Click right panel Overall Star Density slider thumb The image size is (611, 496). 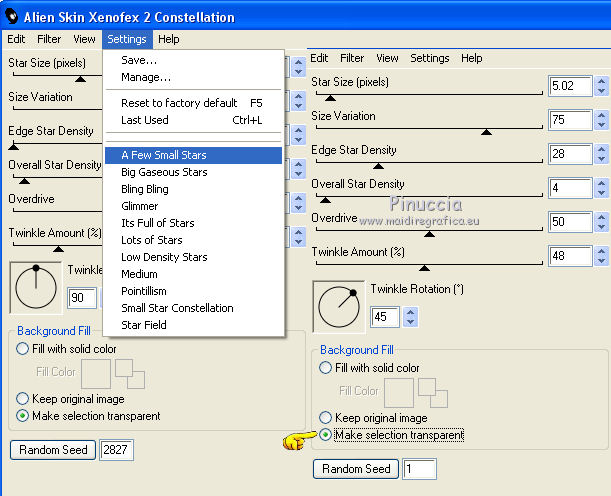click(325, 200)
